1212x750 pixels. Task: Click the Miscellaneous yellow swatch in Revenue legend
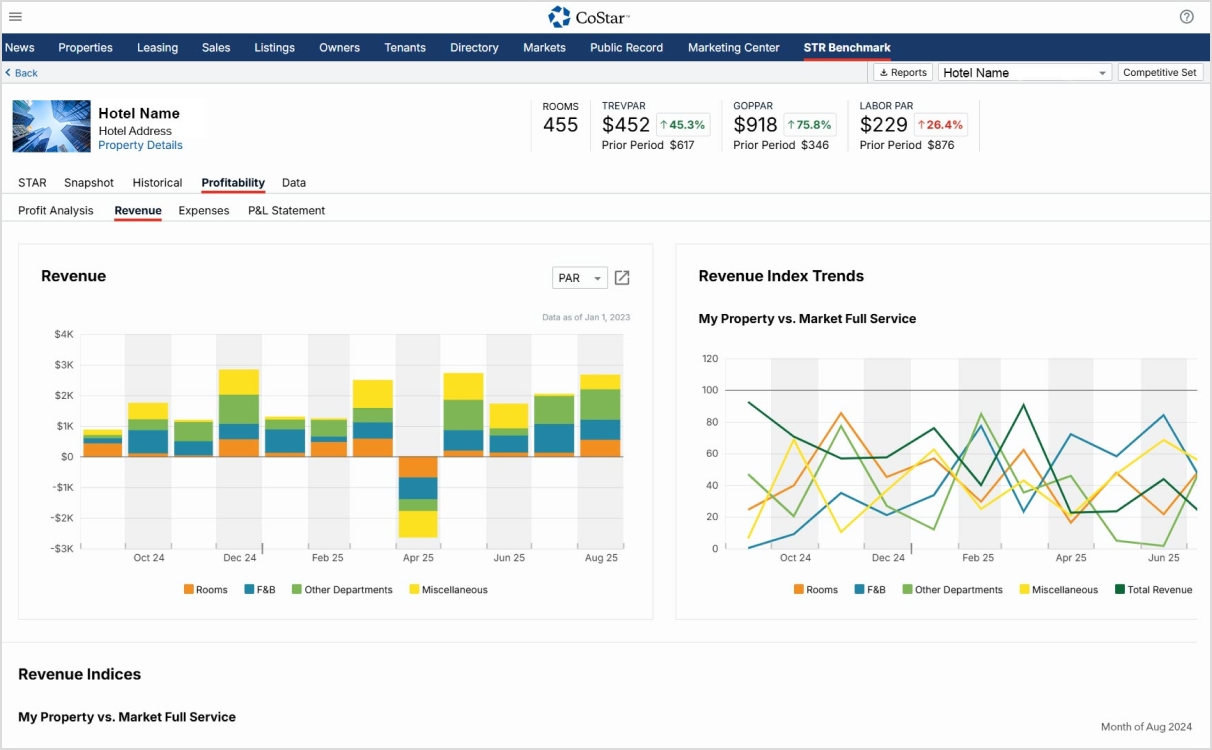[414, 590]
